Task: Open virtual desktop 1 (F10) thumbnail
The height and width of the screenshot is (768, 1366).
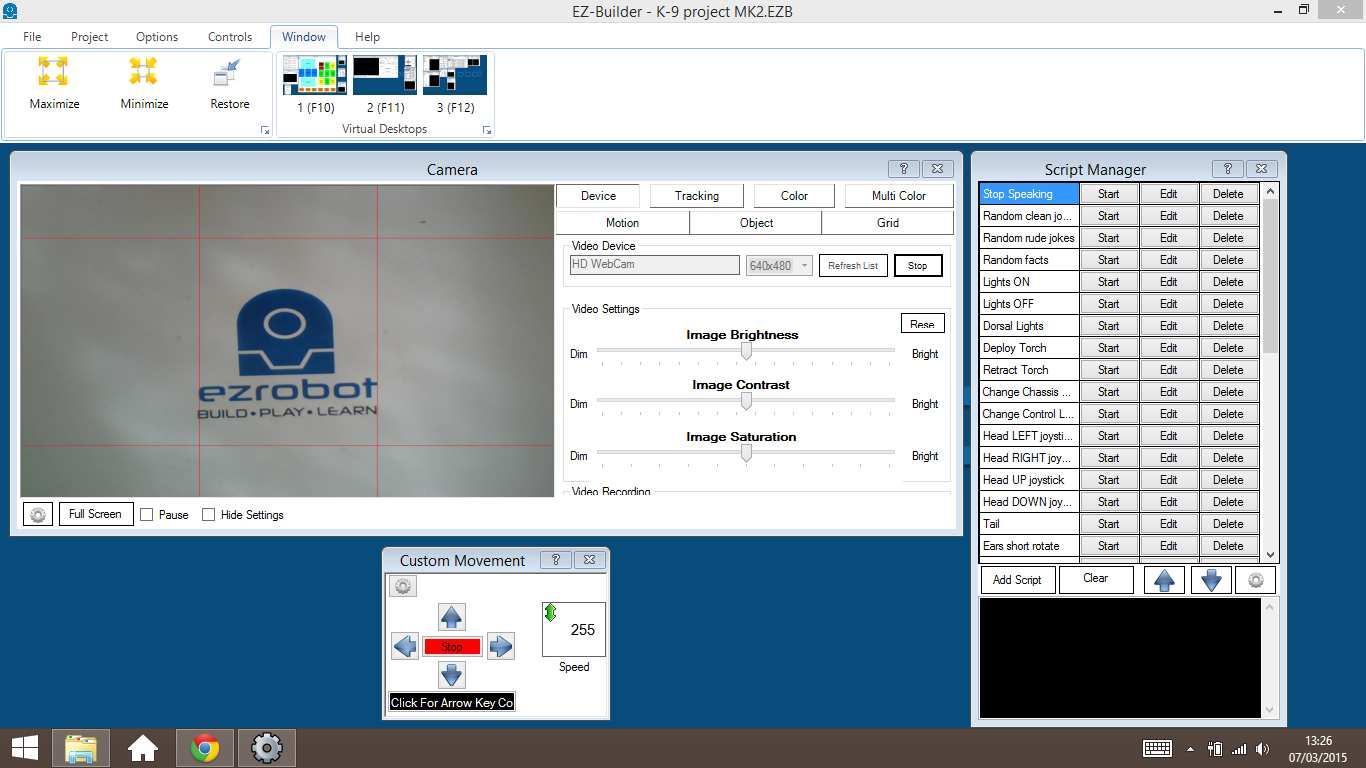Action: [x=314, y=74]
